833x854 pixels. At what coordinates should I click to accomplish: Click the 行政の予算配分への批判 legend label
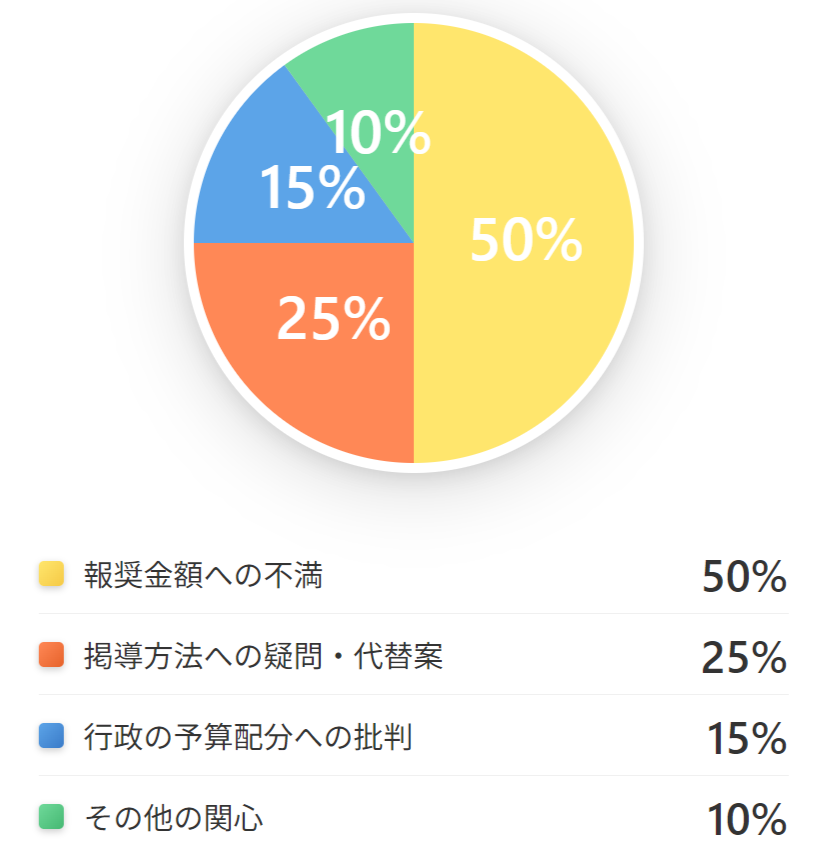click(248, 736)
